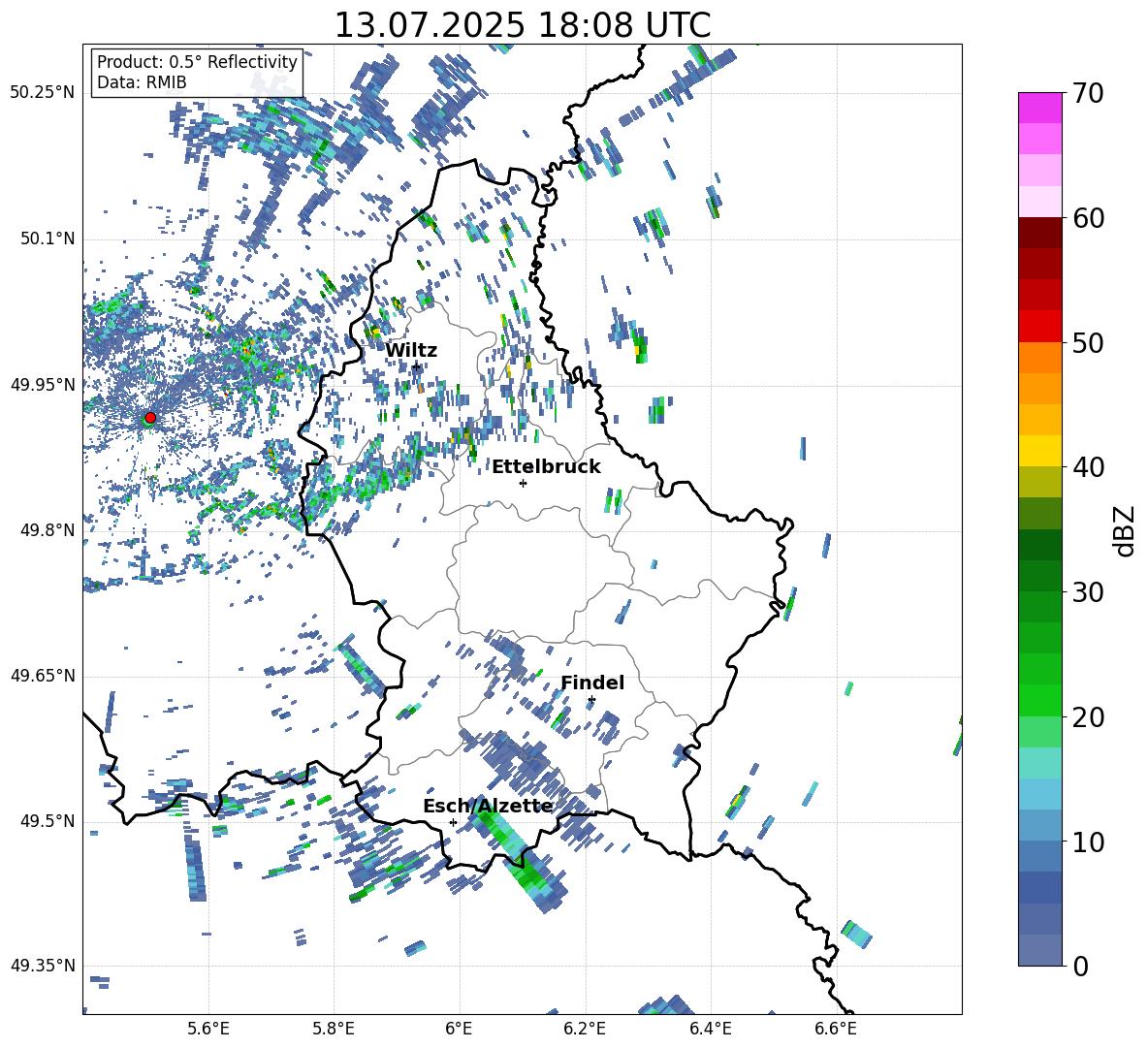Click the light blue colorbar segment near 10 dBZ
1148x1048 pixels.
(x=1039, y=825)
